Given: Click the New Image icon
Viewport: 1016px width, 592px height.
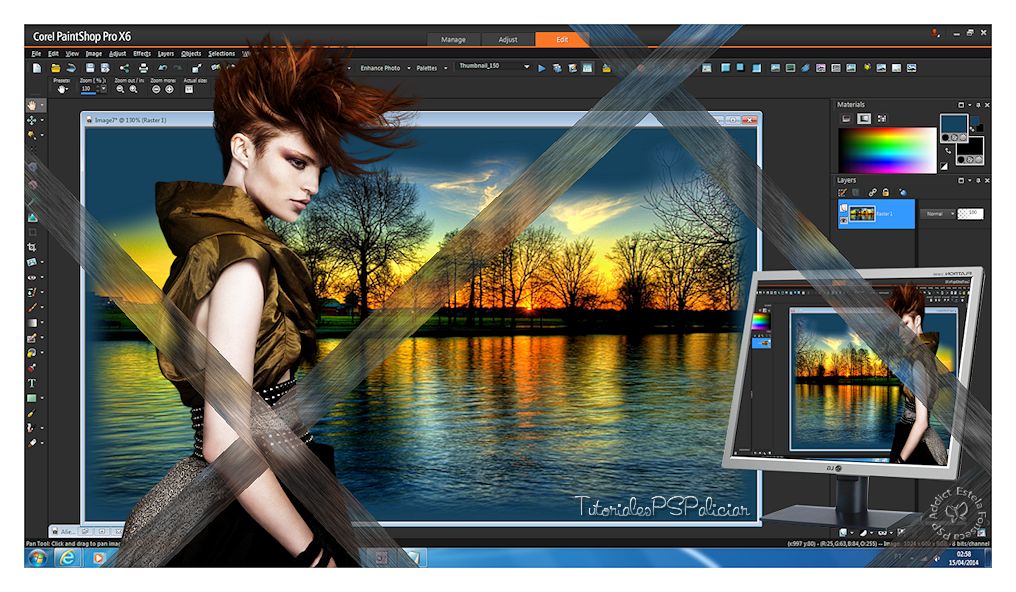Looking at the screenshot, I should click(x=37, y=68).
